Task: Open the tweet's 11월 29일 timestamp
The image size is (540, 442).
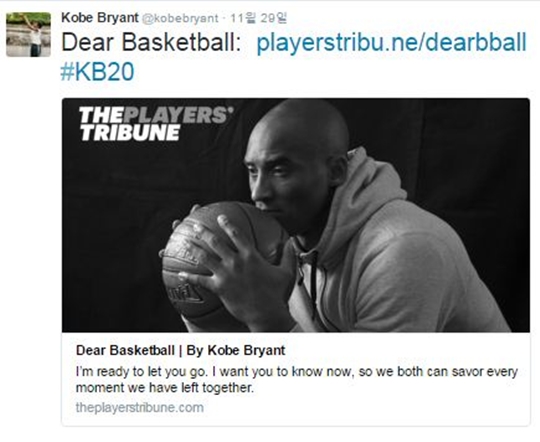Action: pyautogui.click(x=258, y=18)
